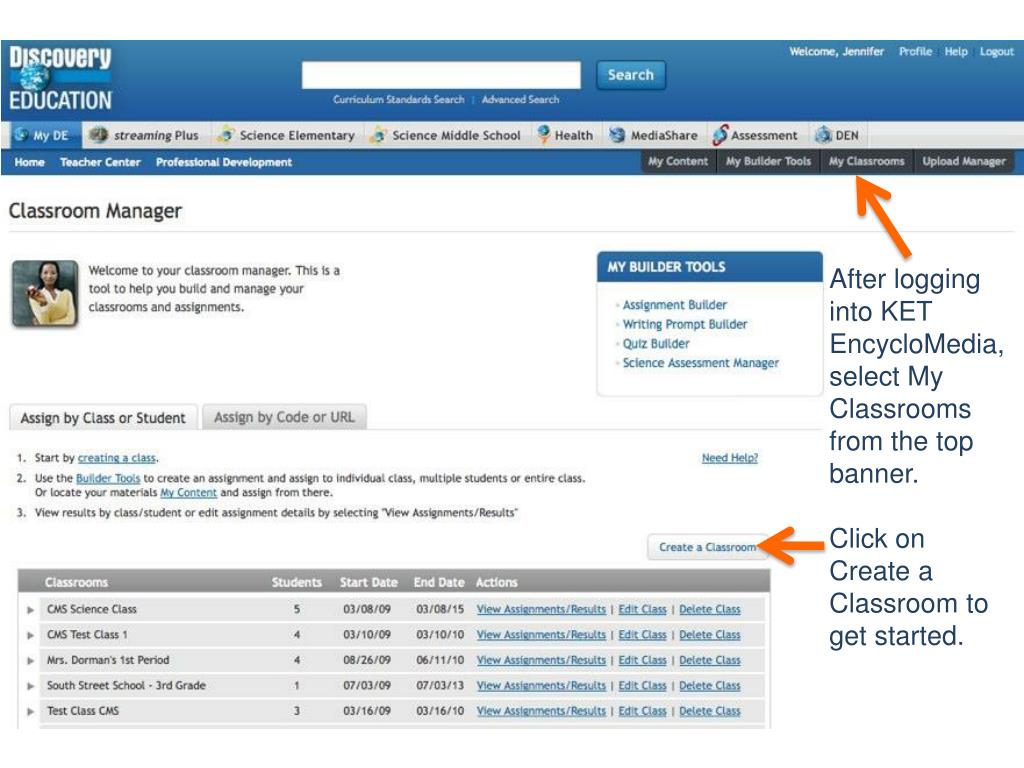Viewport: 1024px width, 768px height.
Task: Open the streaming Plus tab
Action: (145, 135)
